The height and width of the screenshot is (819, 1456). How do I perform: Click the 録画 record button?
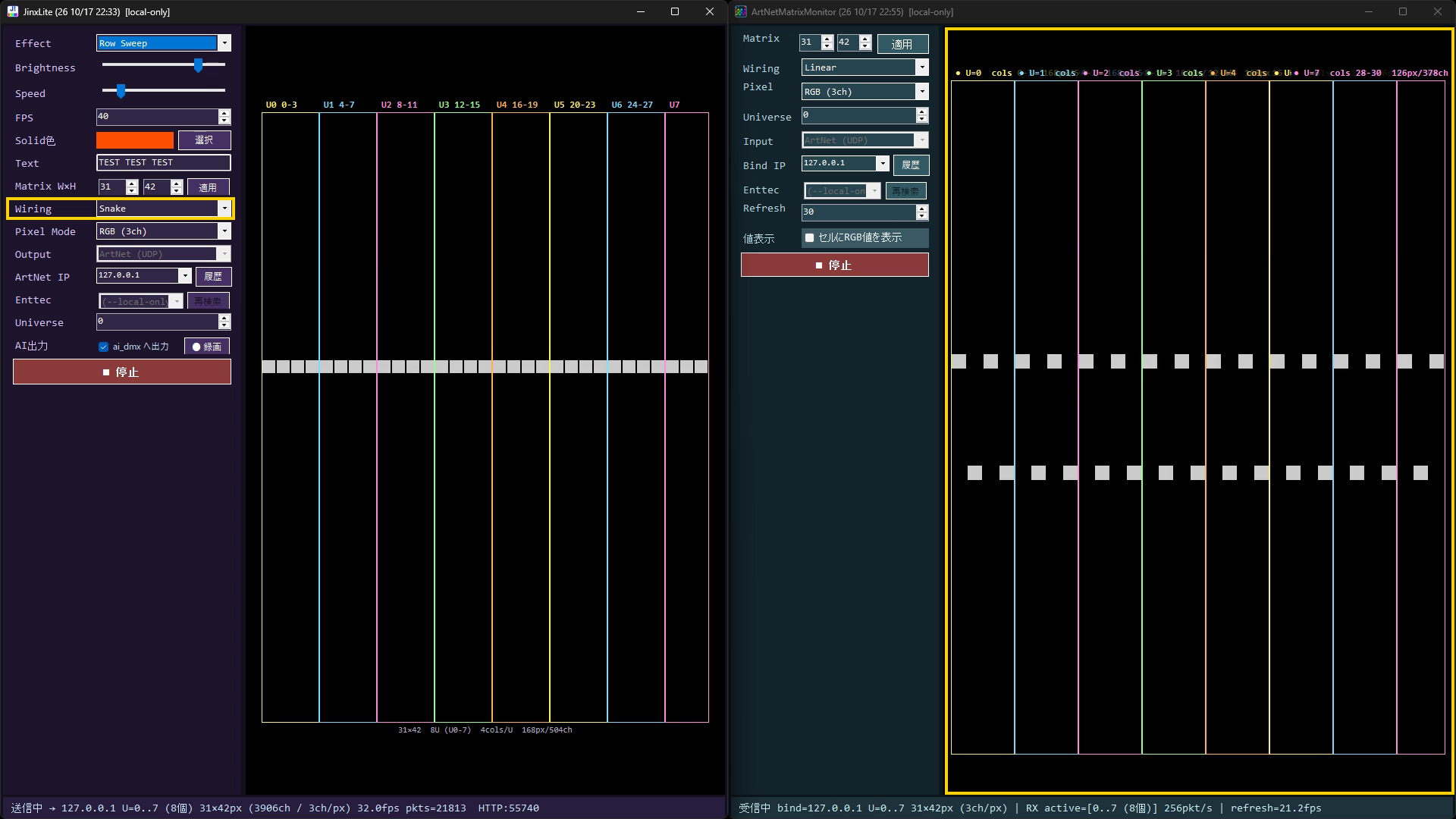tap(207, 347)
